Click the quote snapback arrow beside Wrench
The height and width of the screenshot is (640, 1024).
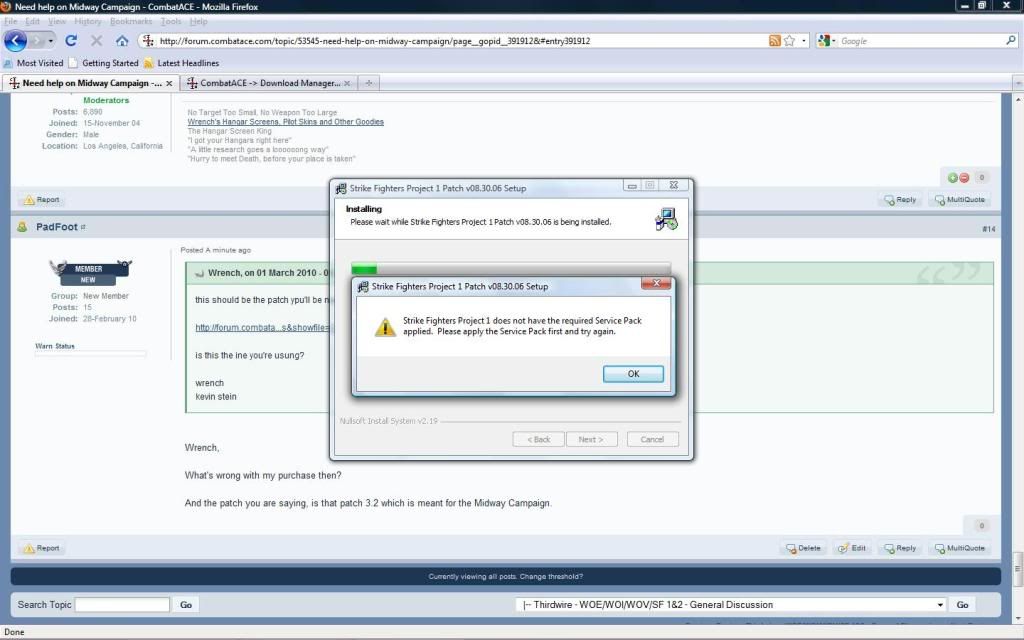tap(199, 273)
